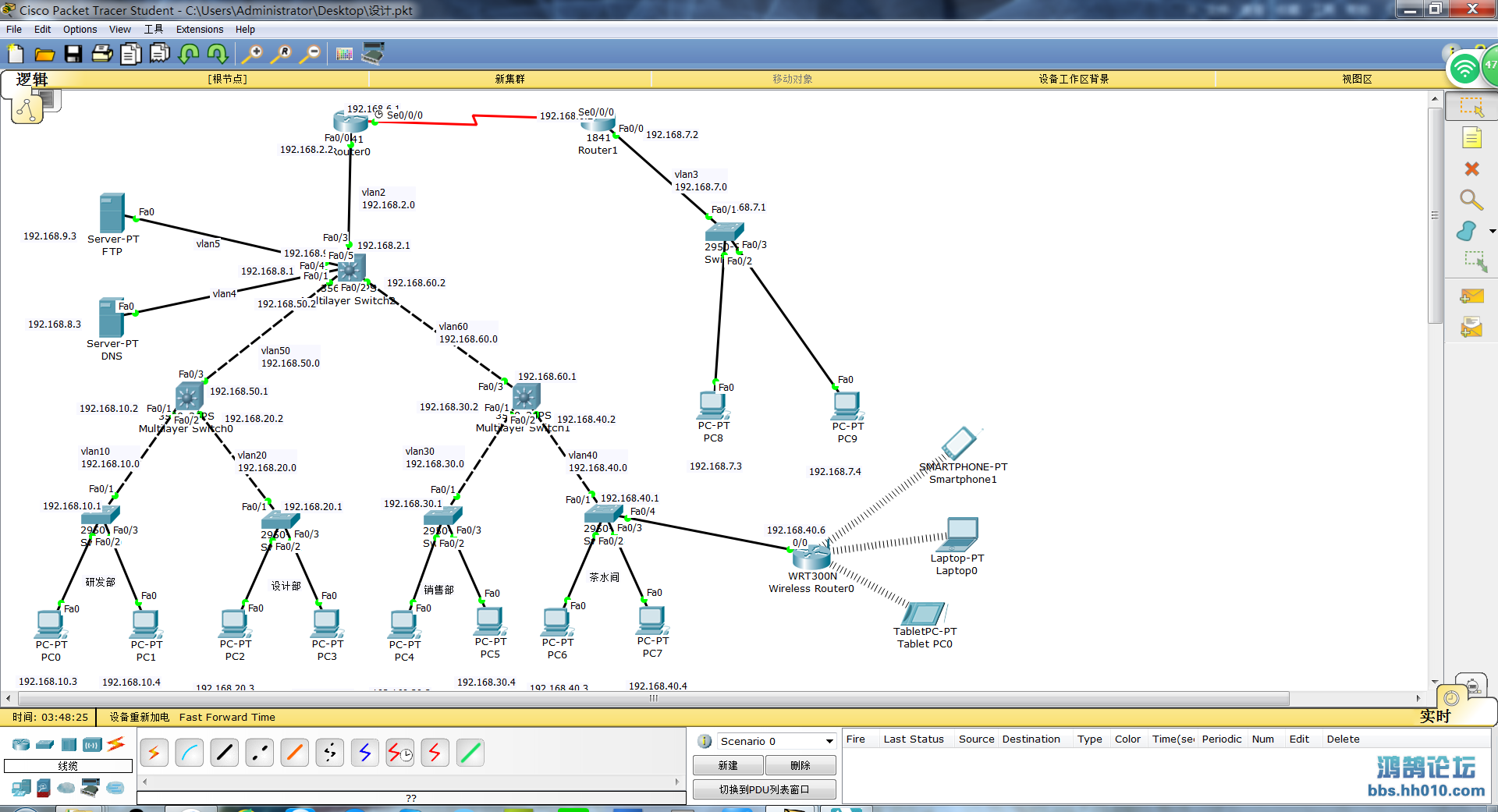Click the 视图区 viewport button
The height and width of the screenshot is (812, 1498).
[1357, 79]
